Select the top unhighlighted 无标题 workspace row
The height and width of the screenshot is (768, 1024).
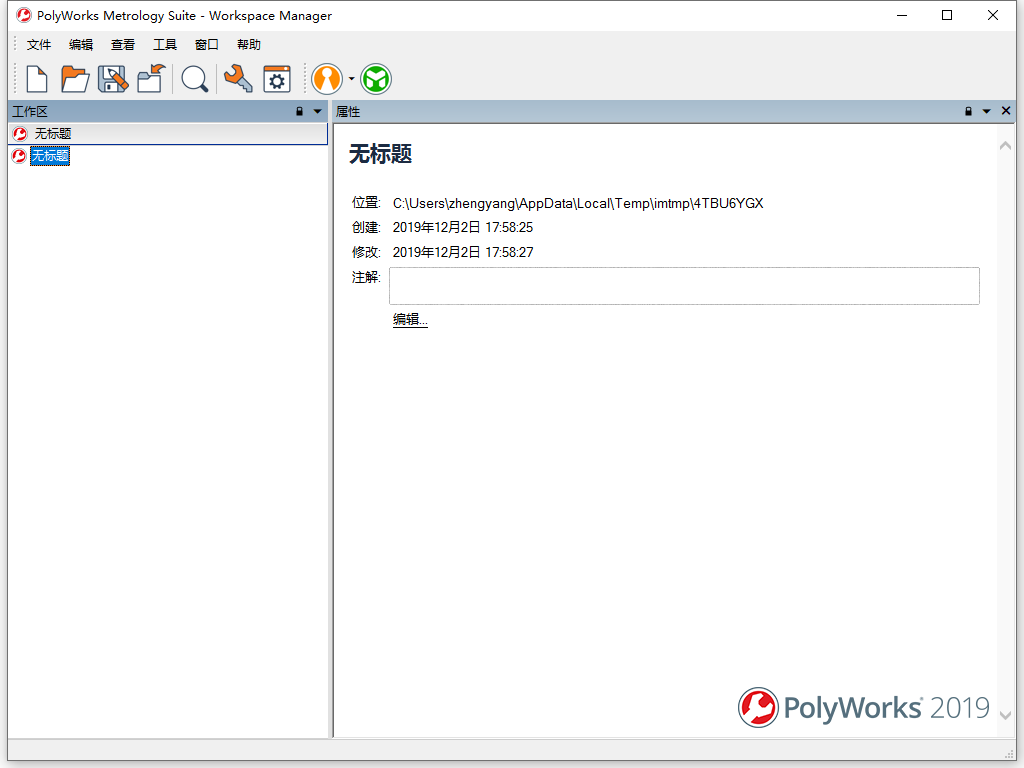[x=168, y=134]
